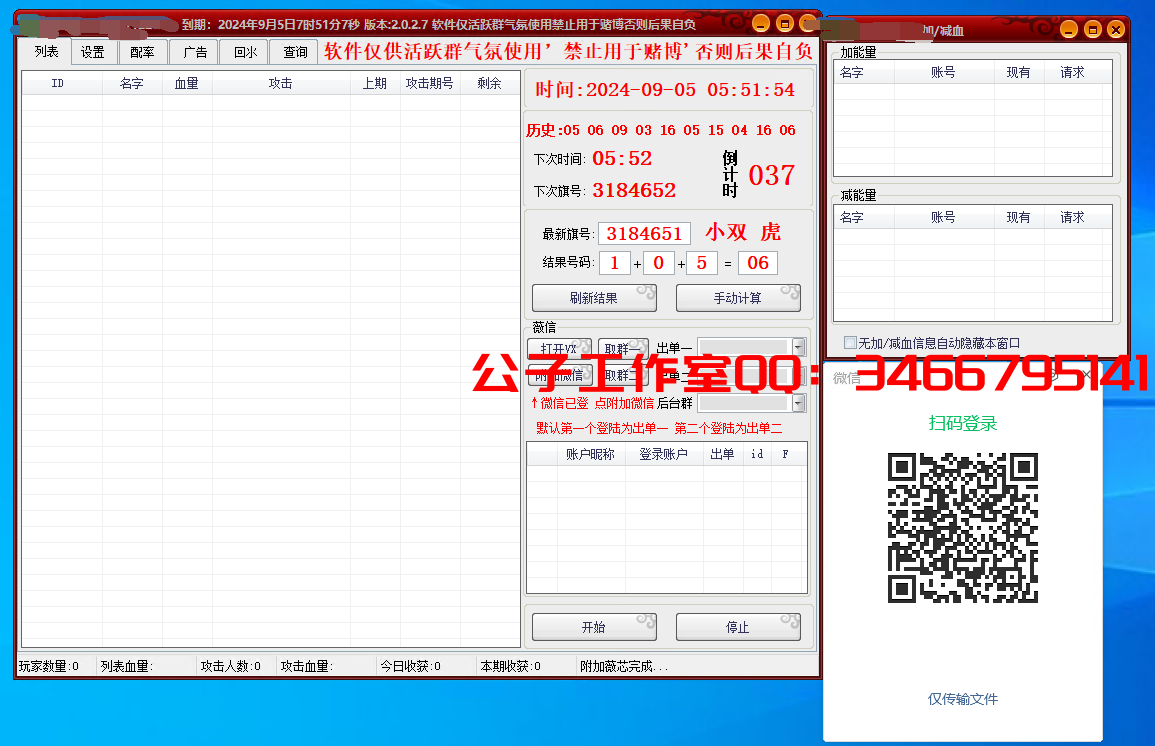Viewport: 1155px width, 746px height.
Task: Go to the 回水 tab
Action: pos(245,52)
